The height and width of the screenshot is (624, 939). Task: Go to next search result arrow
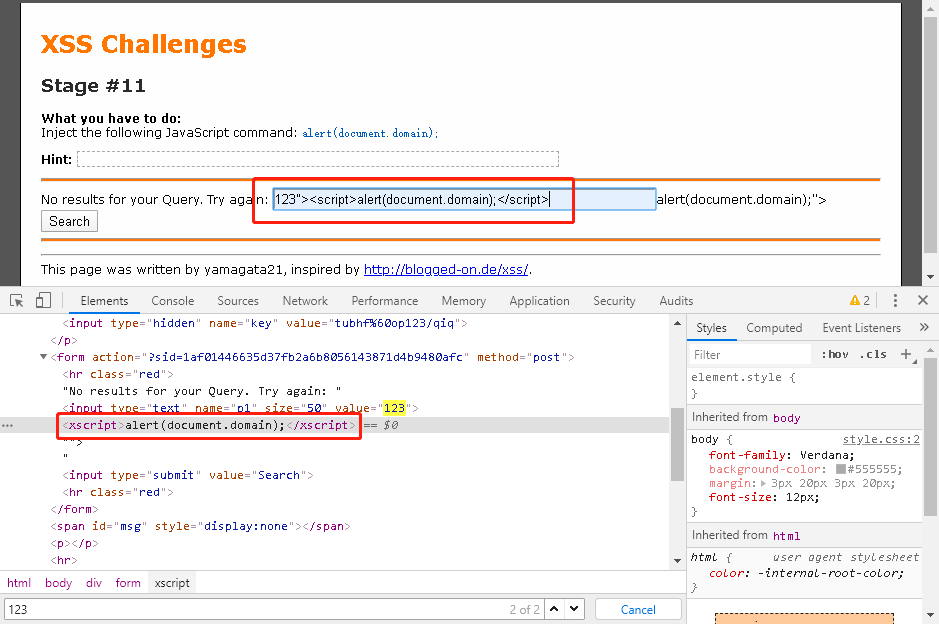574,609
